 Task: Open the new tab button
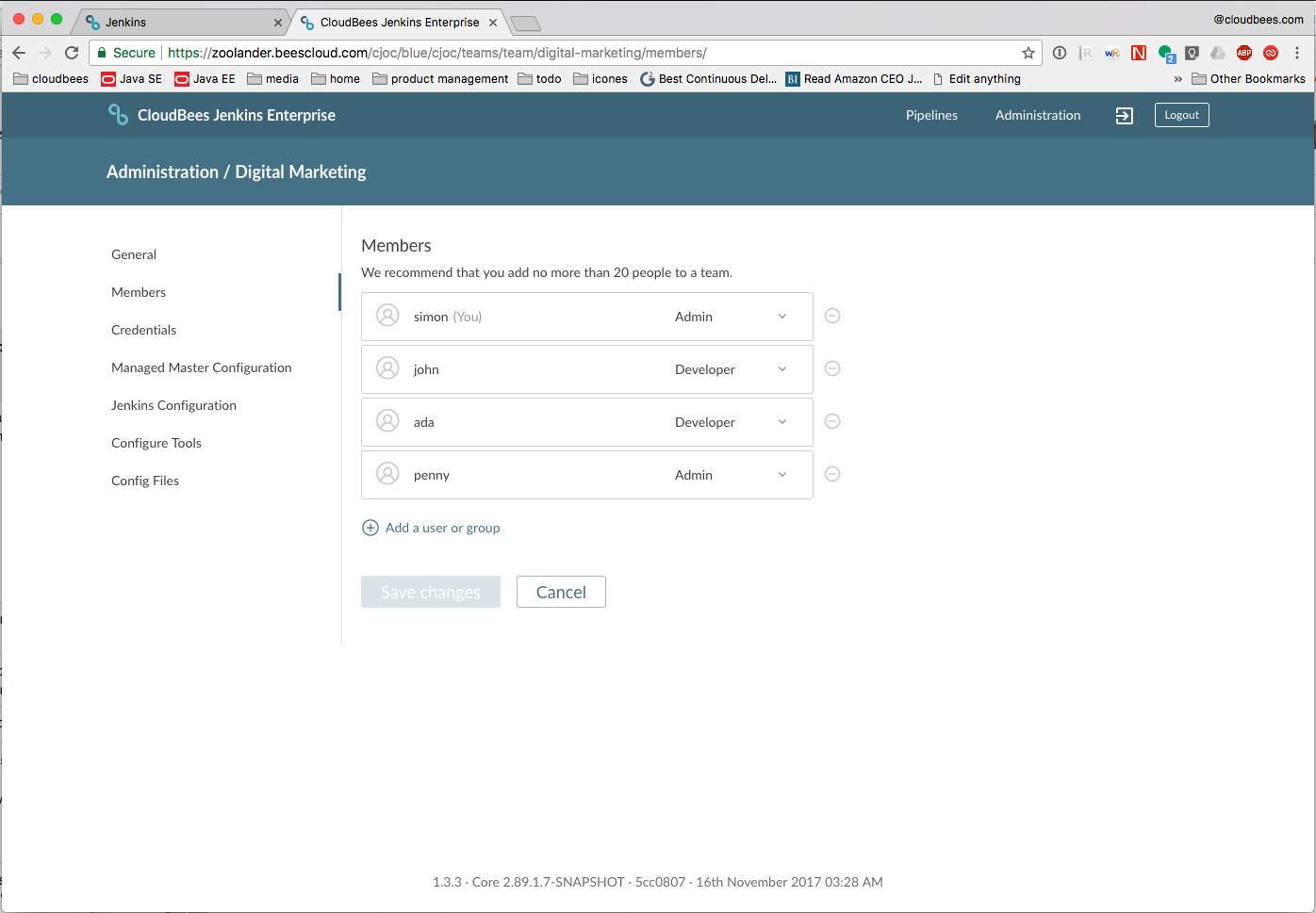point(525,24)
